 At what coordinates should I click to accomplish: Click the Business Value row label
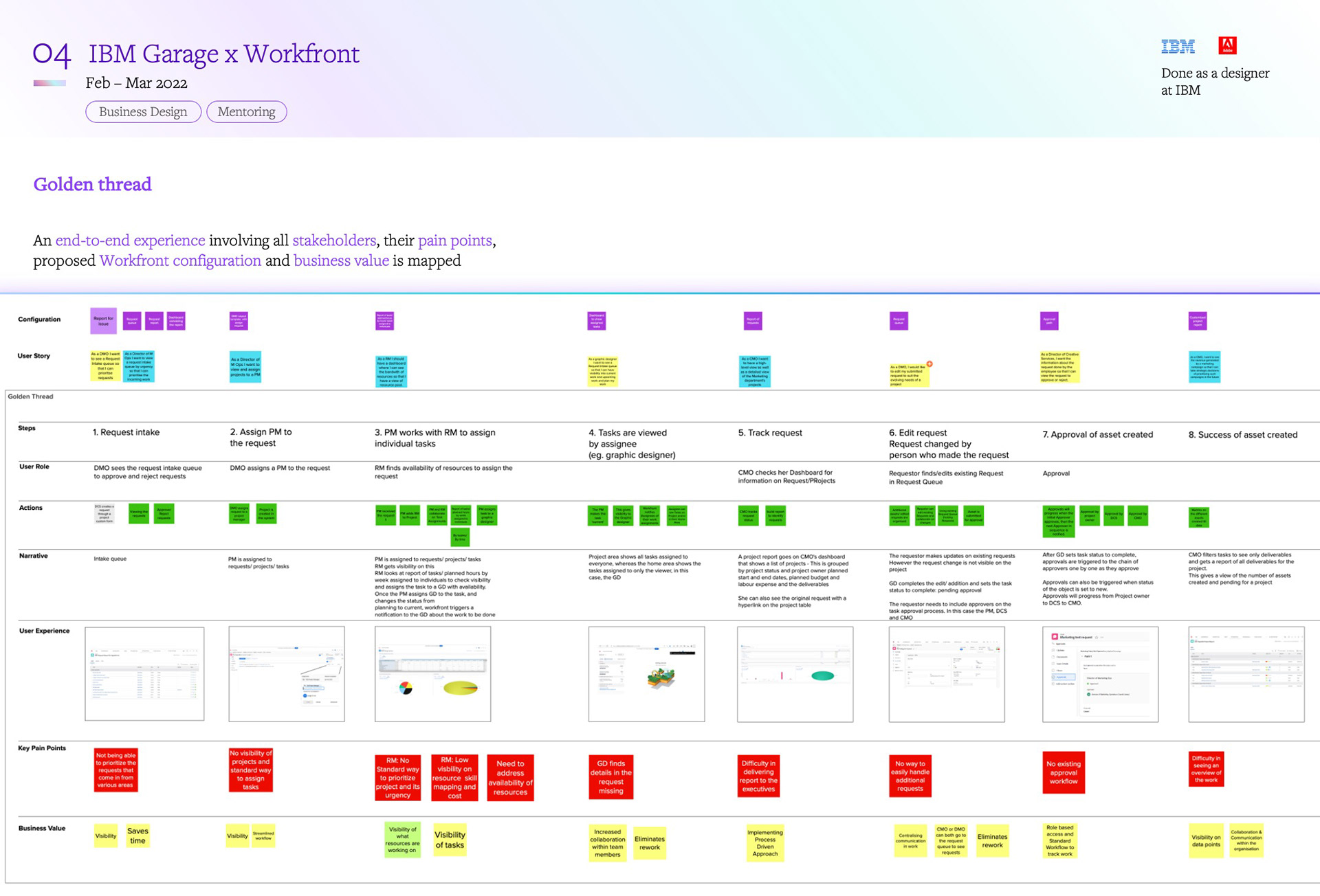42,829
